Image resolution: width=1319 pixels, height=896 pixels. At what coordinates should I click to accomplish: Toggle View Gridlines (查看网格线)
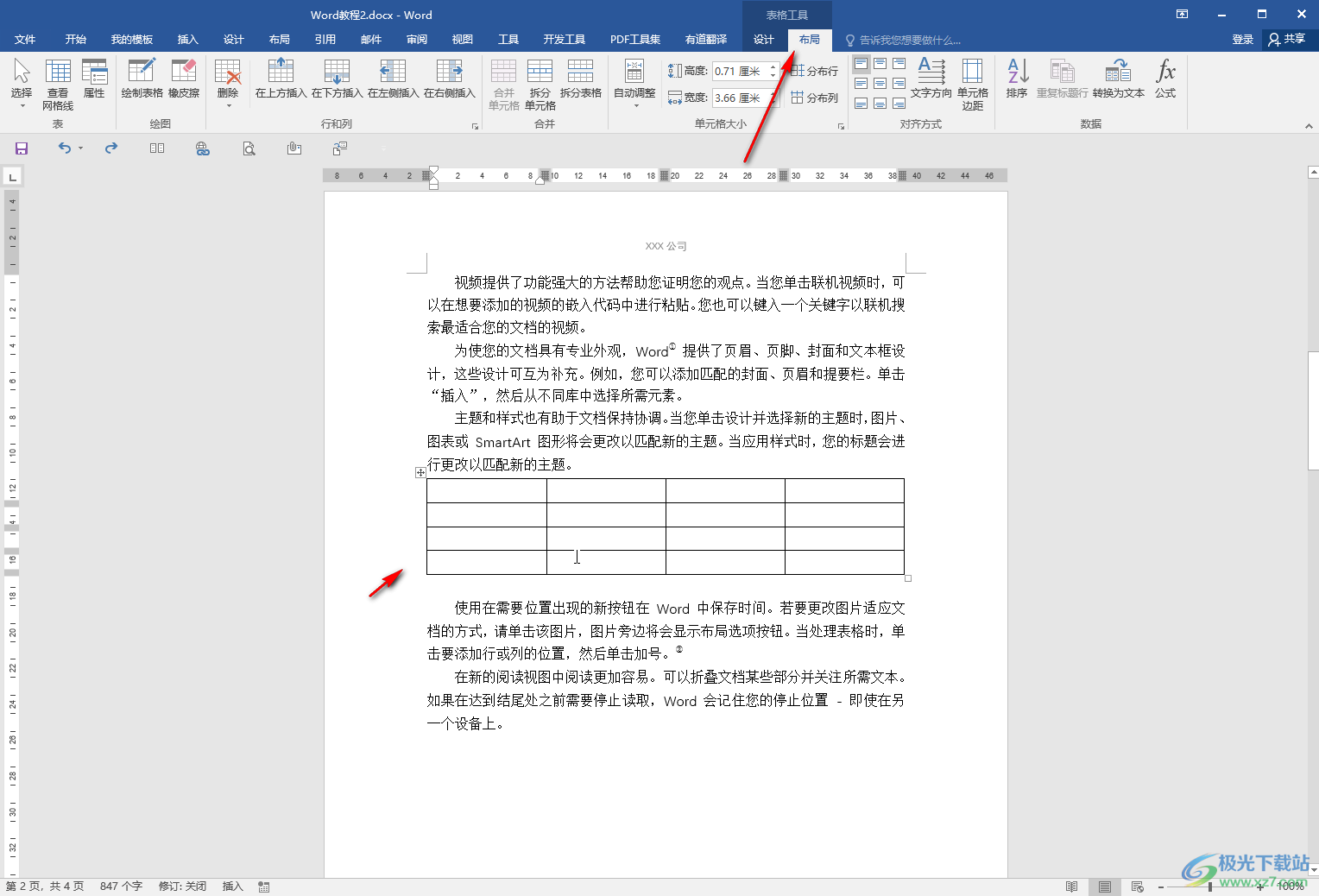point(58,84)
